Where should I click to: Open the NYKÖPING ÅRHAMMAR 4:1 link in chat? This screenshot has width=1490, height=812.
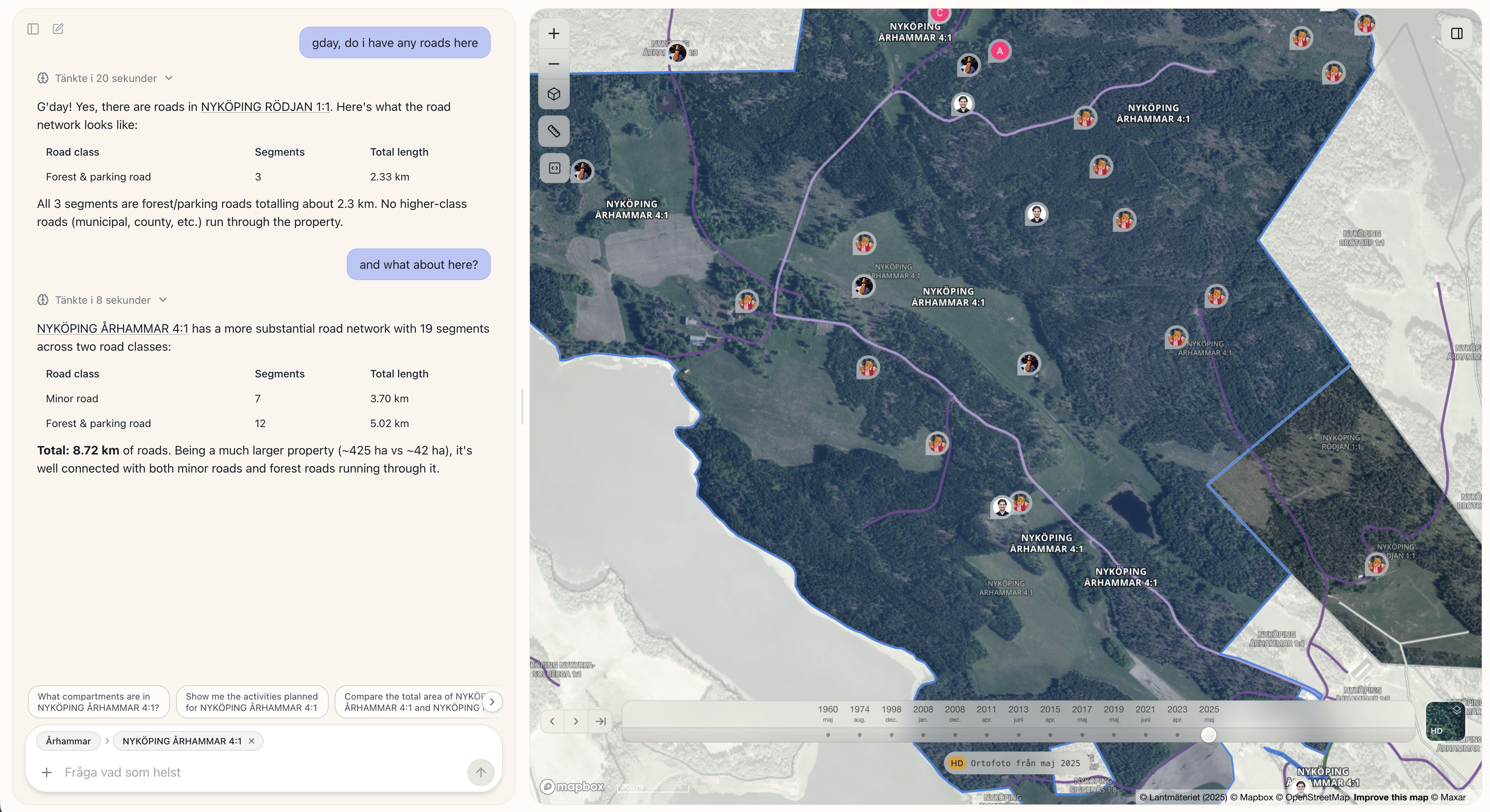(x=112, y=329)
